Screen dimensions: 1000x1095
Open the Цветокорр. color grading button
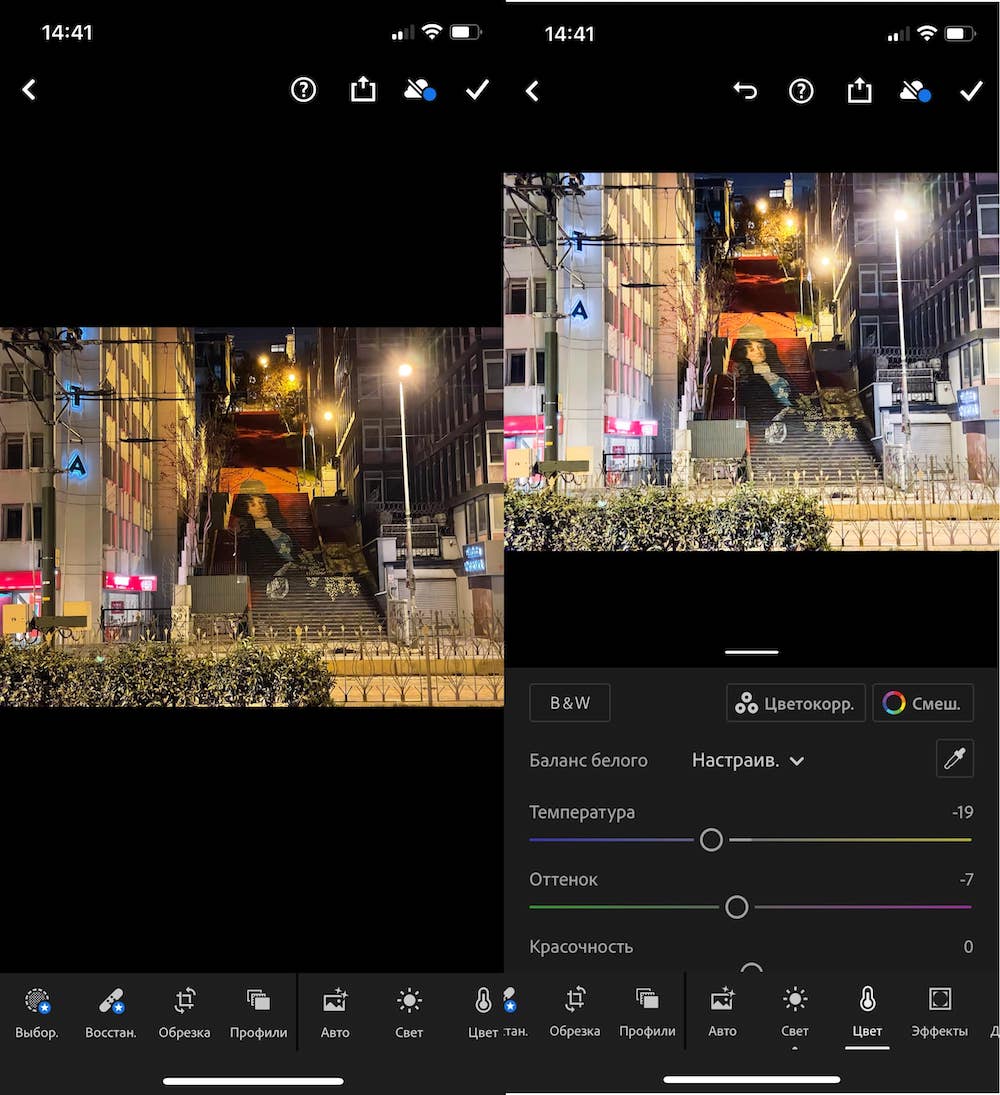tap(795, 703)
